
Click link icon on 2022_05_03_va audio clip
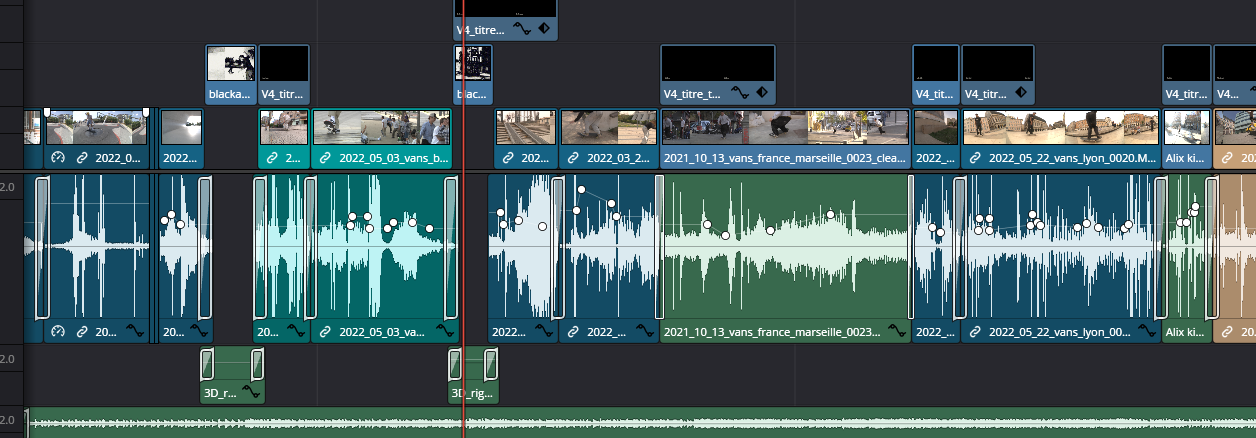(326, 331)
